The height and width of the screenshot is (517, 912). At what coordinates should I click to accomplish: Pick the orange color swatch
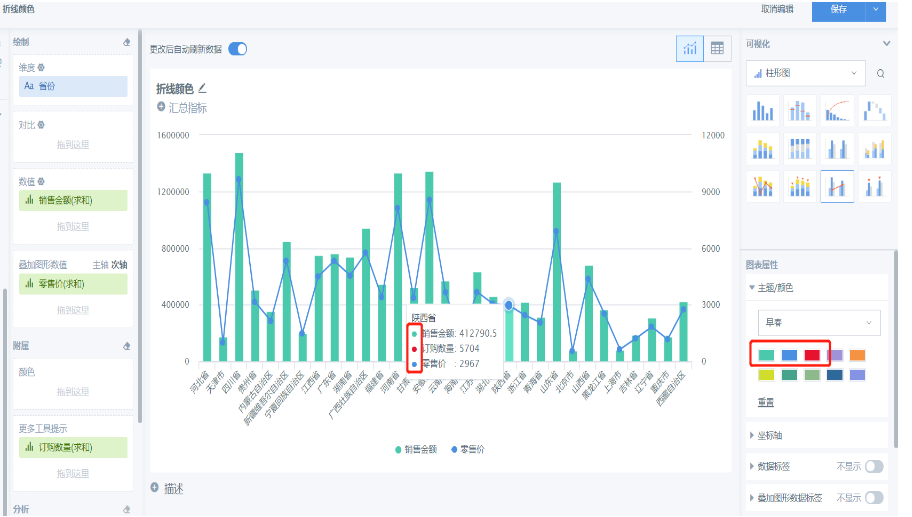click(857, 355)
